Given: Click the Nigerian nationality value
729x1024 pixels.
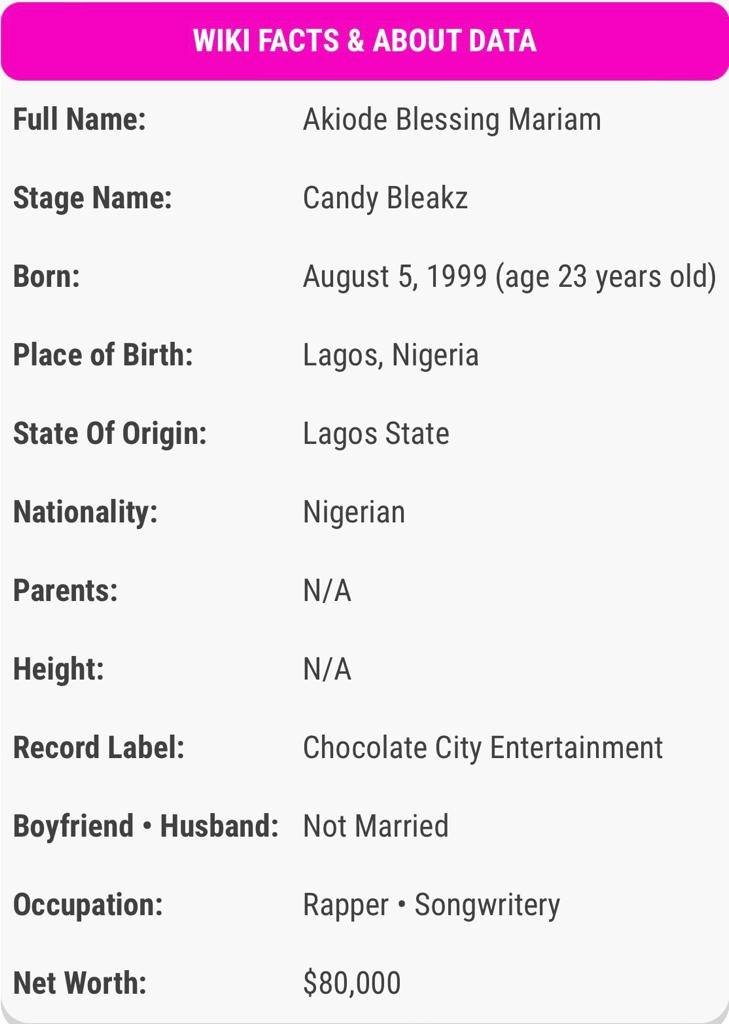Looking at the screenshot, I should pos(353,513).
